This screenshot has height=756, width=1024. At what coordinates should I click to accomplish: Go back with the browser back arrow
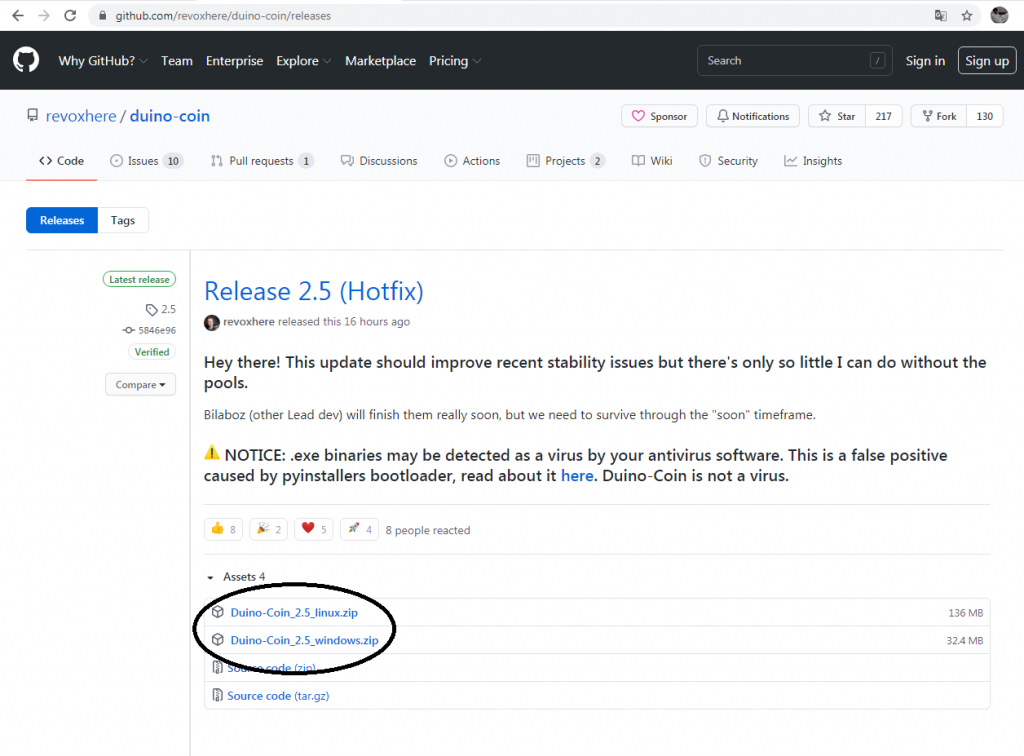(18, 15)
